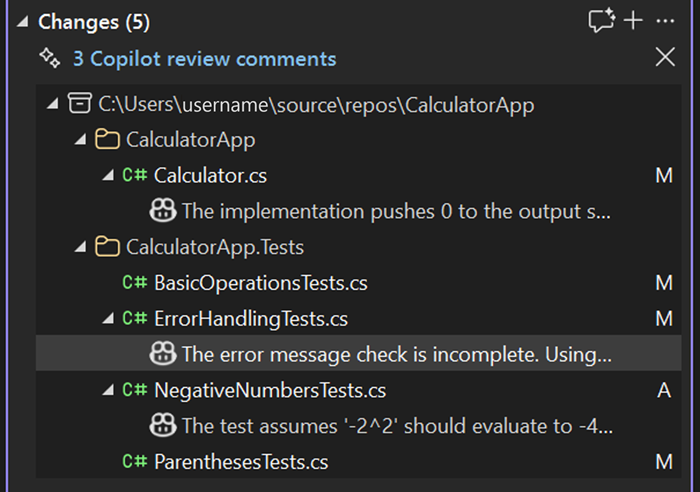Open the 3 Copilot review comments link
This screenshot has height=492, width=700.
pos(204,59)
